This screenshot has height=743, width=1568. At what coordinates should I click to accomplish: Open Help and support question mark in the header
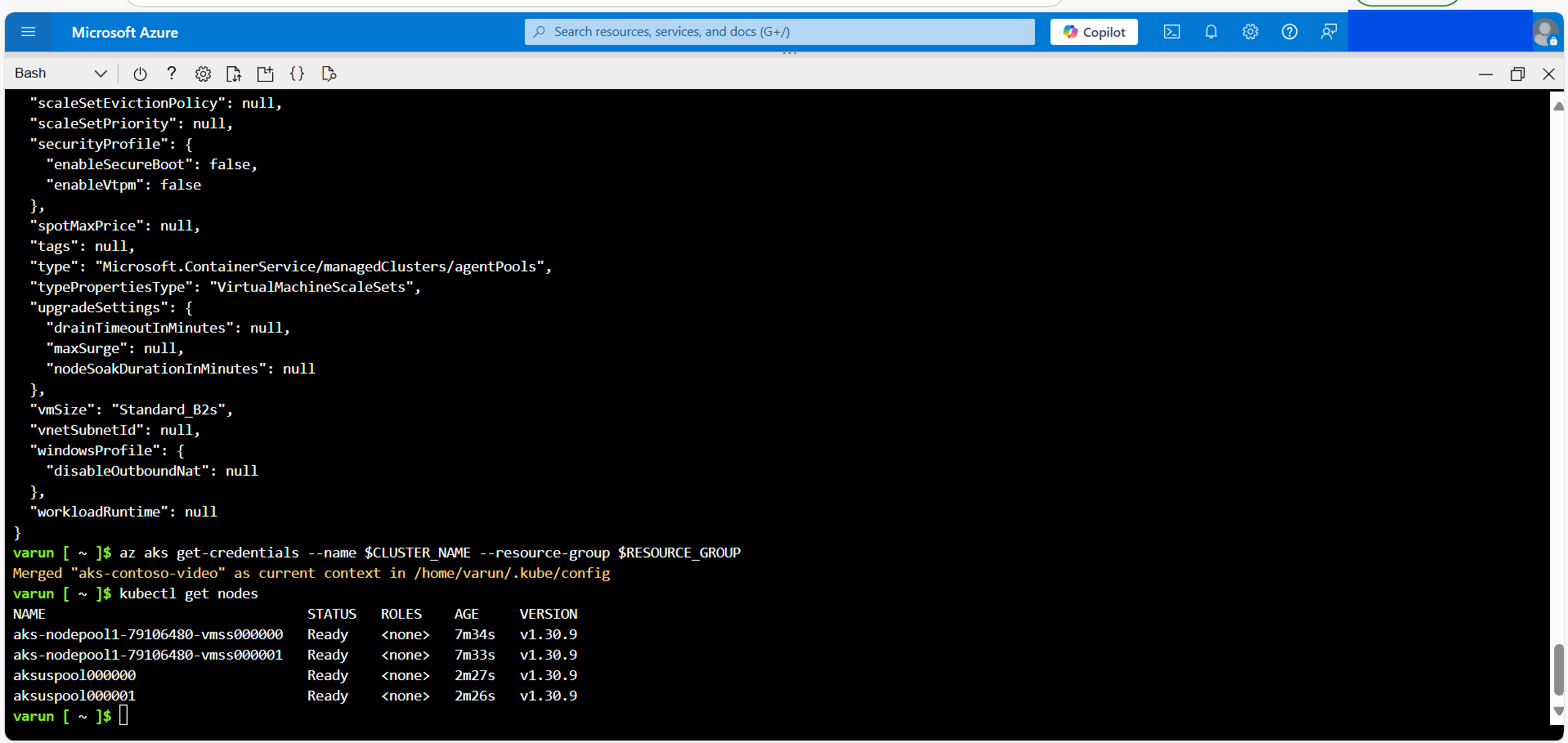pos(1289,32)
